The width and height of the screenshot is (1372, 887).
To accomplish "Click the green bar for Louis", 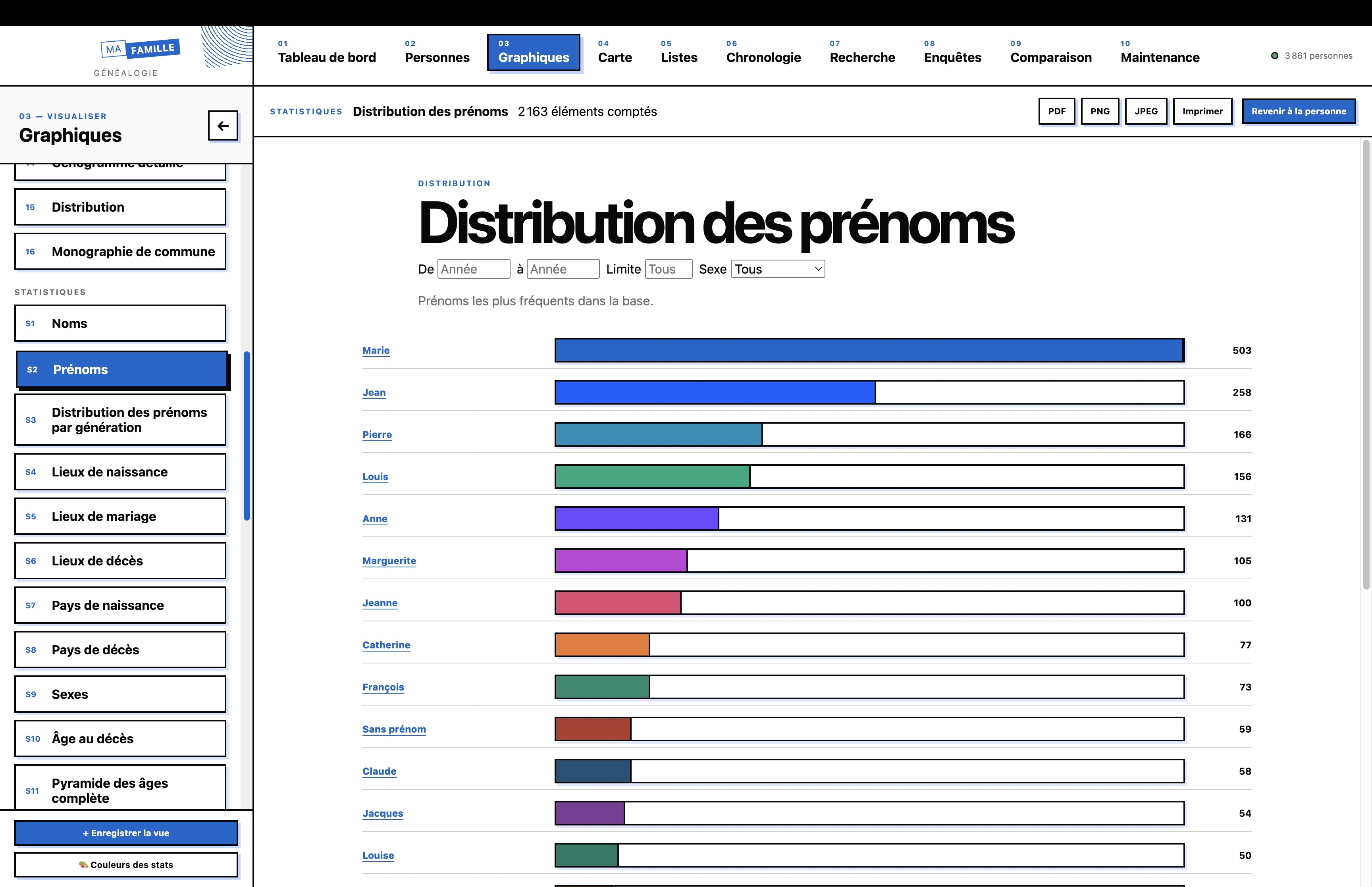I will (x=652, y=476).
